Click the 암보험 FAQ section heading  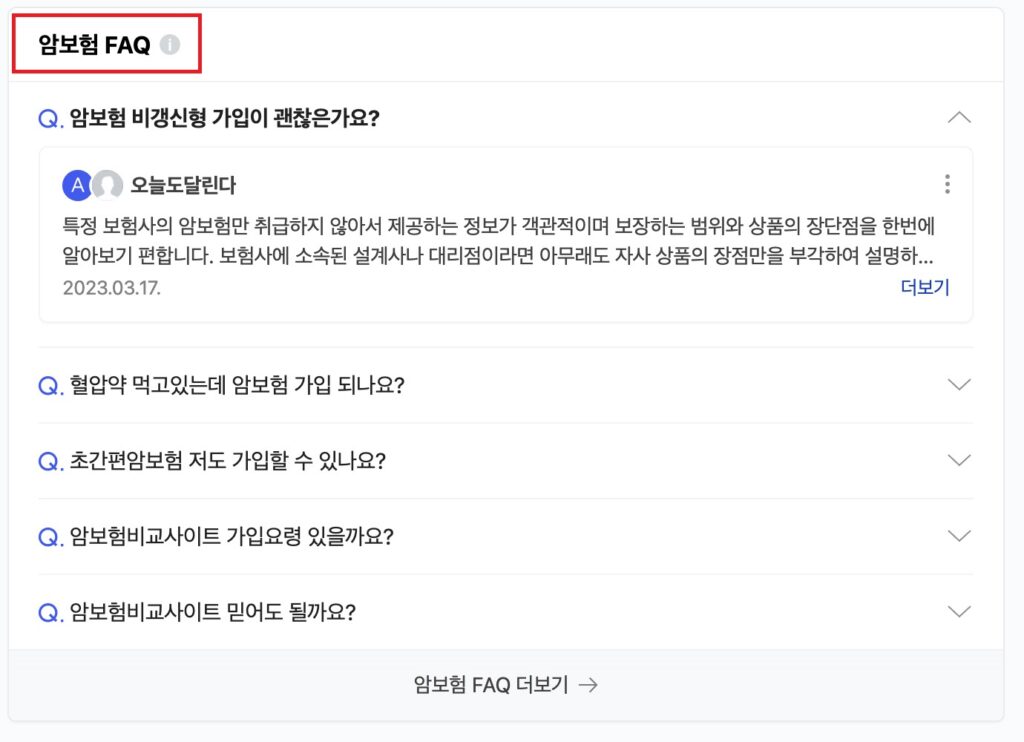(x=94, y=45)
